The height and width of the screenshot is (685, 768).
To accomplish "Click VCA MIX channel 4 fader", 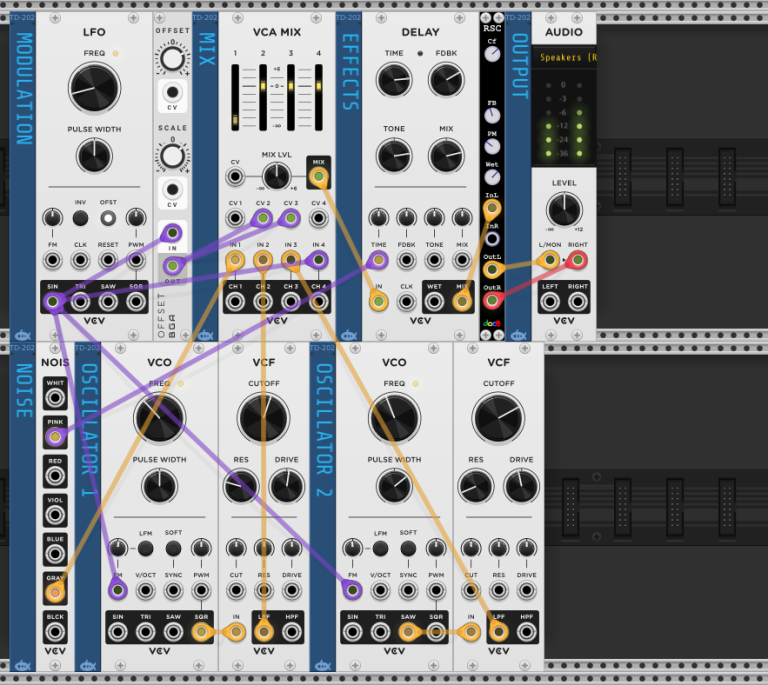I will tap(319, 97).
